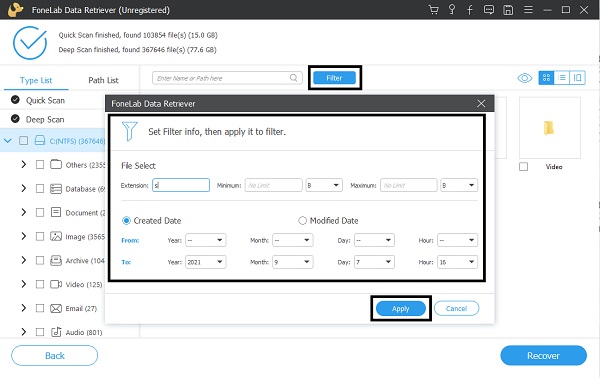
Task: Click the key register icon
Action: click(x=452, y=10)
